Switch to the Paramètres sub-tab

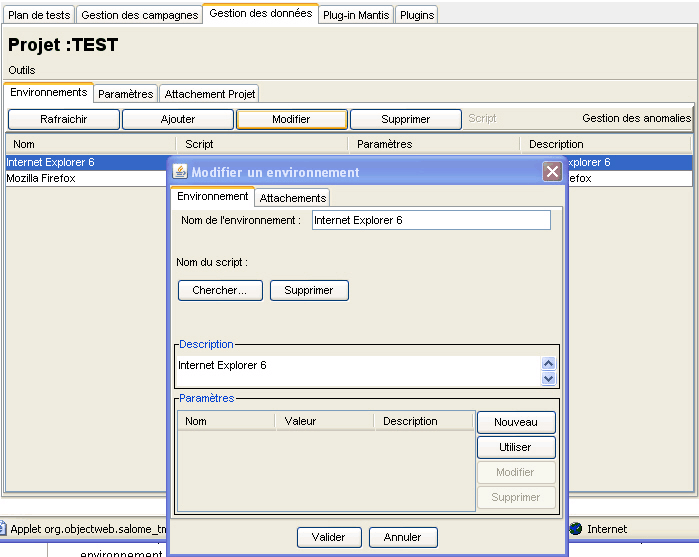pos(126,94)
